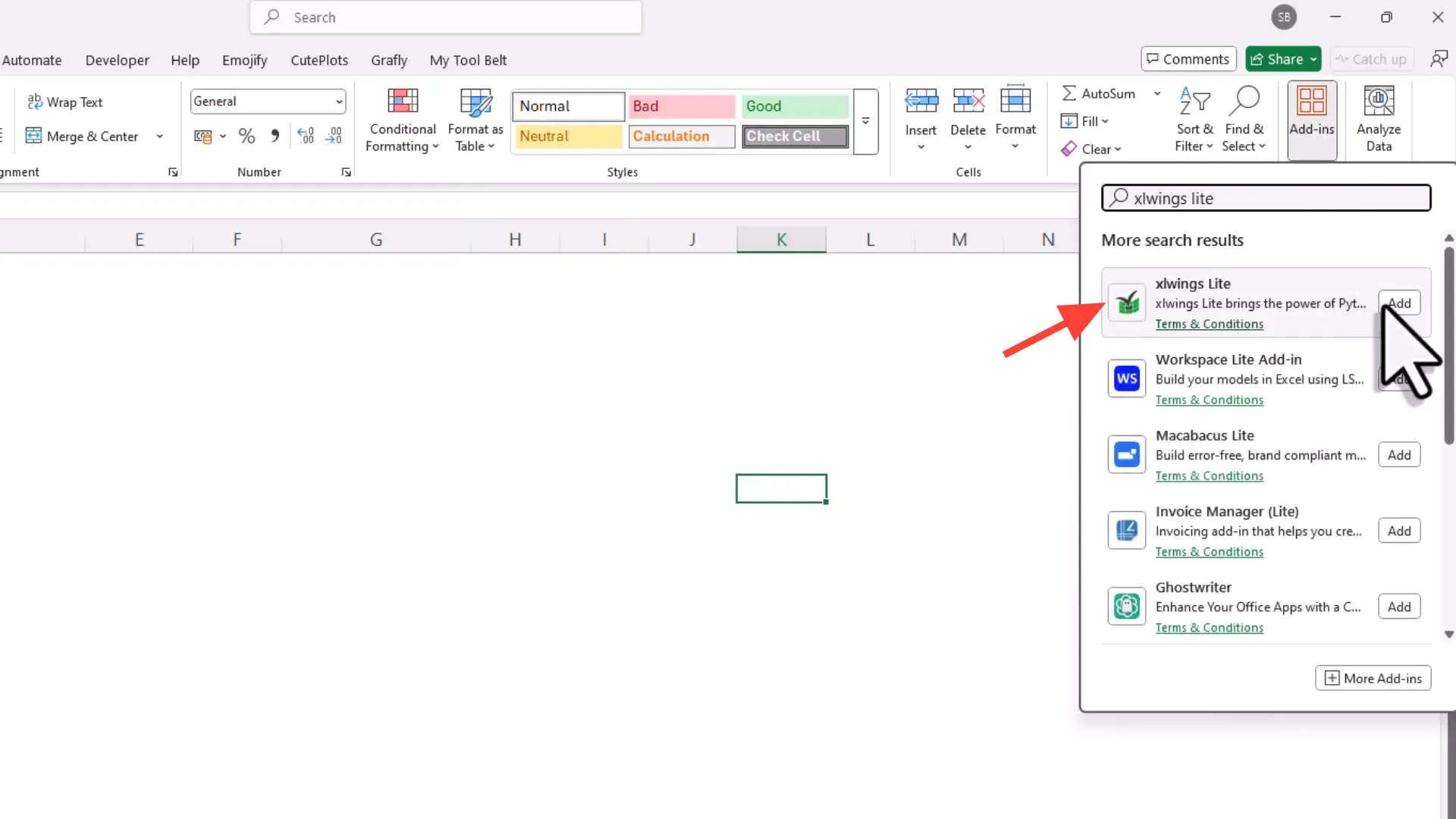Add the xlwings Lite add-in
This screenshot has width=1456, height=819.
[x=1399, y=302]
